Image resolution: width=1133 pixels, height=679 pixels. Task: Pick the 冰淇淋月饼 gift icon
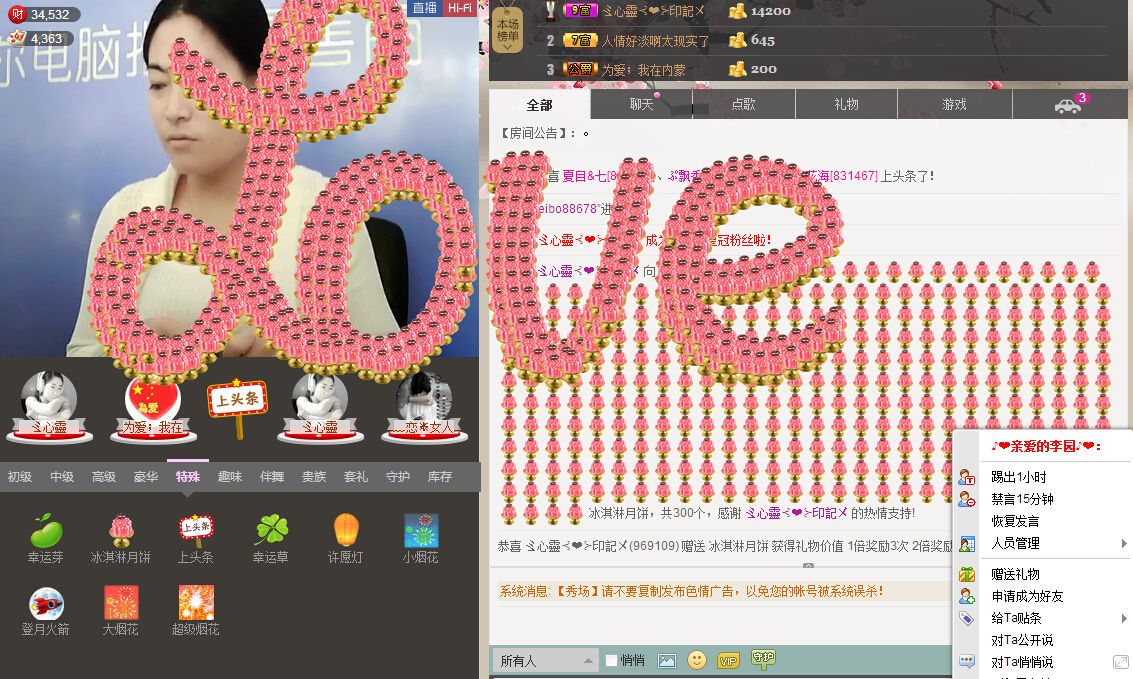(123, 531)
